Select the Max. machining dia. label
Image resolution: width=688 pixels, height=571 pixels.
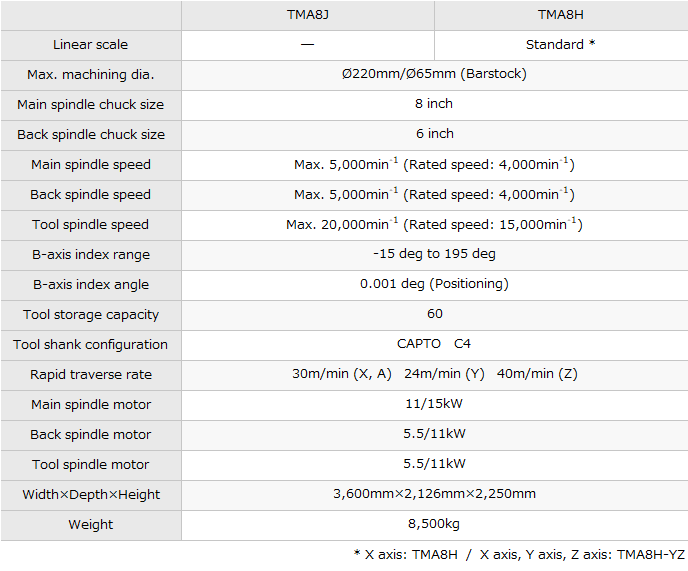91,75
